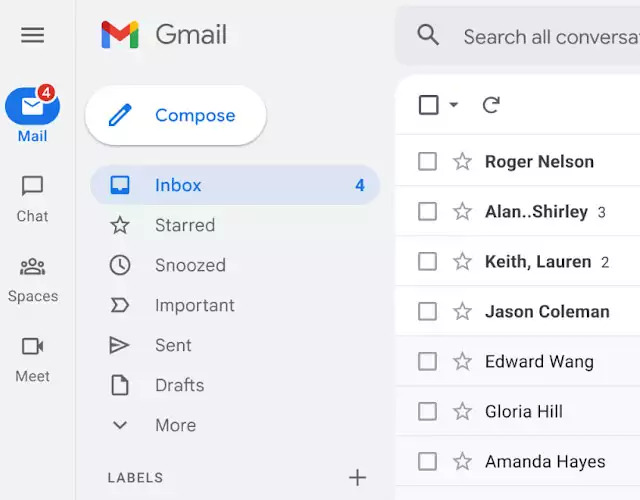Check the box for Roger Nelson email
Viewport: 640px width, 500px height.
(x=428, y=162)
